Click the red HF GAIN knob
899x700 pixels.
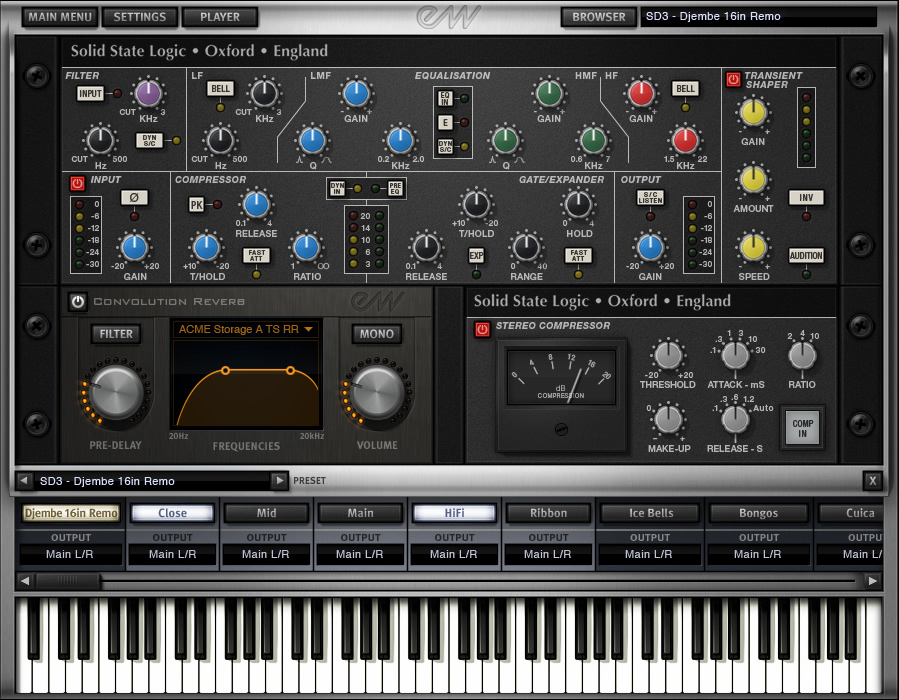pyautogui.click(x=641, y=93)
